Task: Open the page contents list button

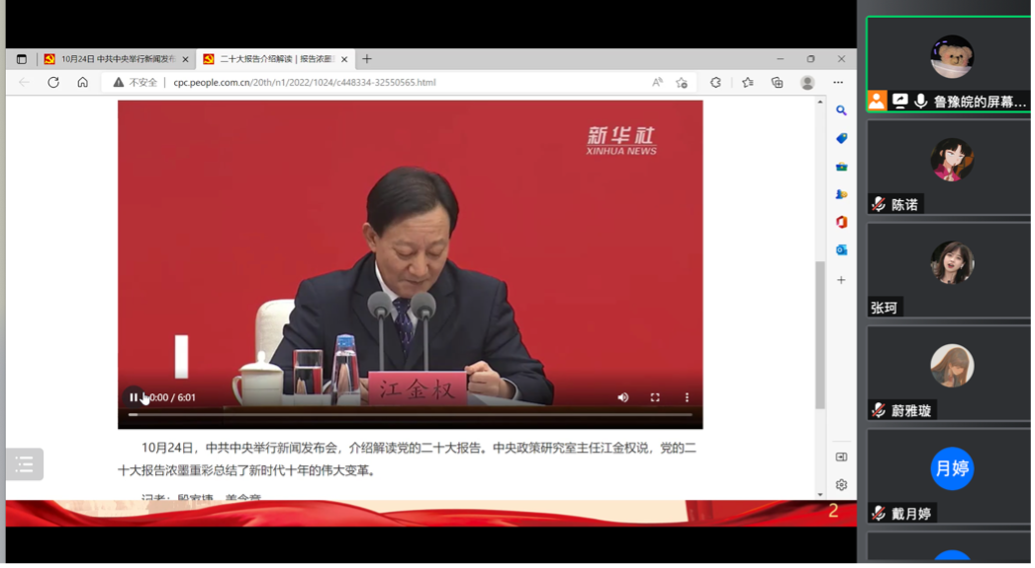Action: [x=25, y=466]
